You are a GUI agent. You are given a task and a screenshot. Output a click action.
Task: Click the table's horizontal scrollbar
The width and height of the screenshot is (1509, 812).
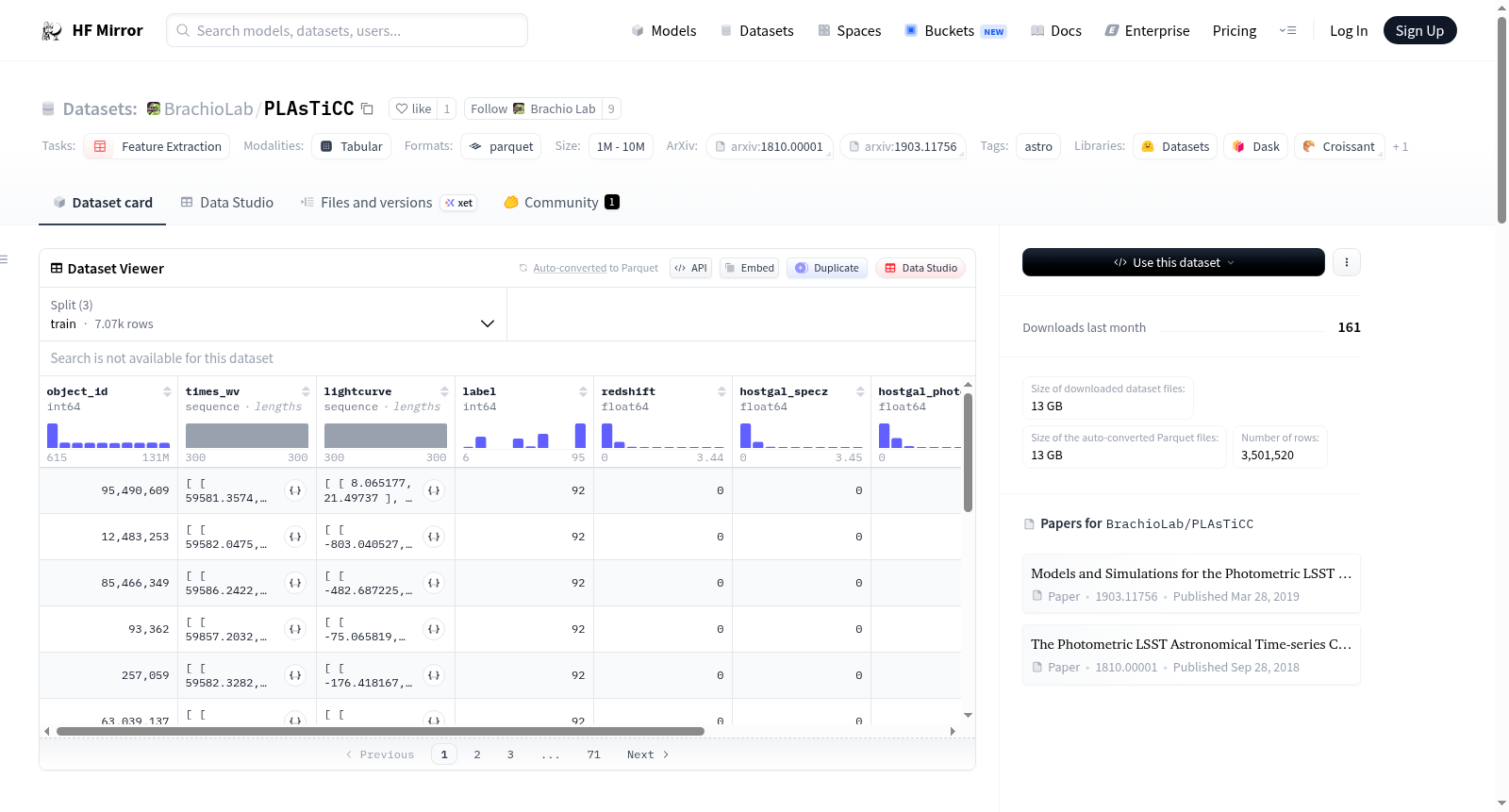(x=380, y=731)
